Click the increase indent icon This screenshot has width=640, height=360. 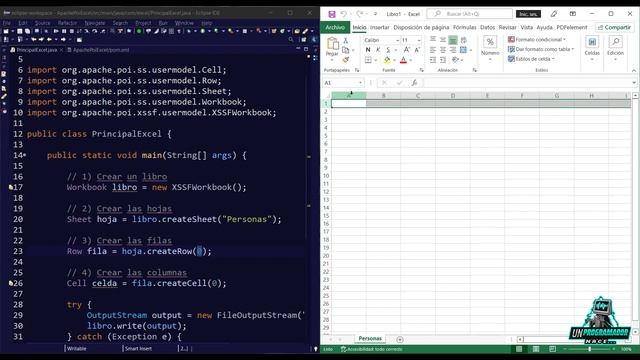click(x=443, y=60)
